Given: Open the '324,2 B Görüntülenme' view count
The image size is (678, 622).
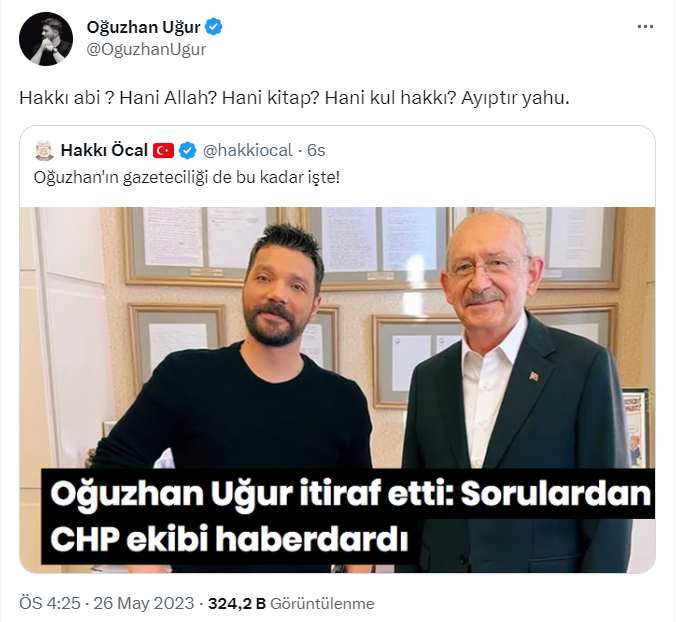Looking at the screenshot, I should point(291,603).
